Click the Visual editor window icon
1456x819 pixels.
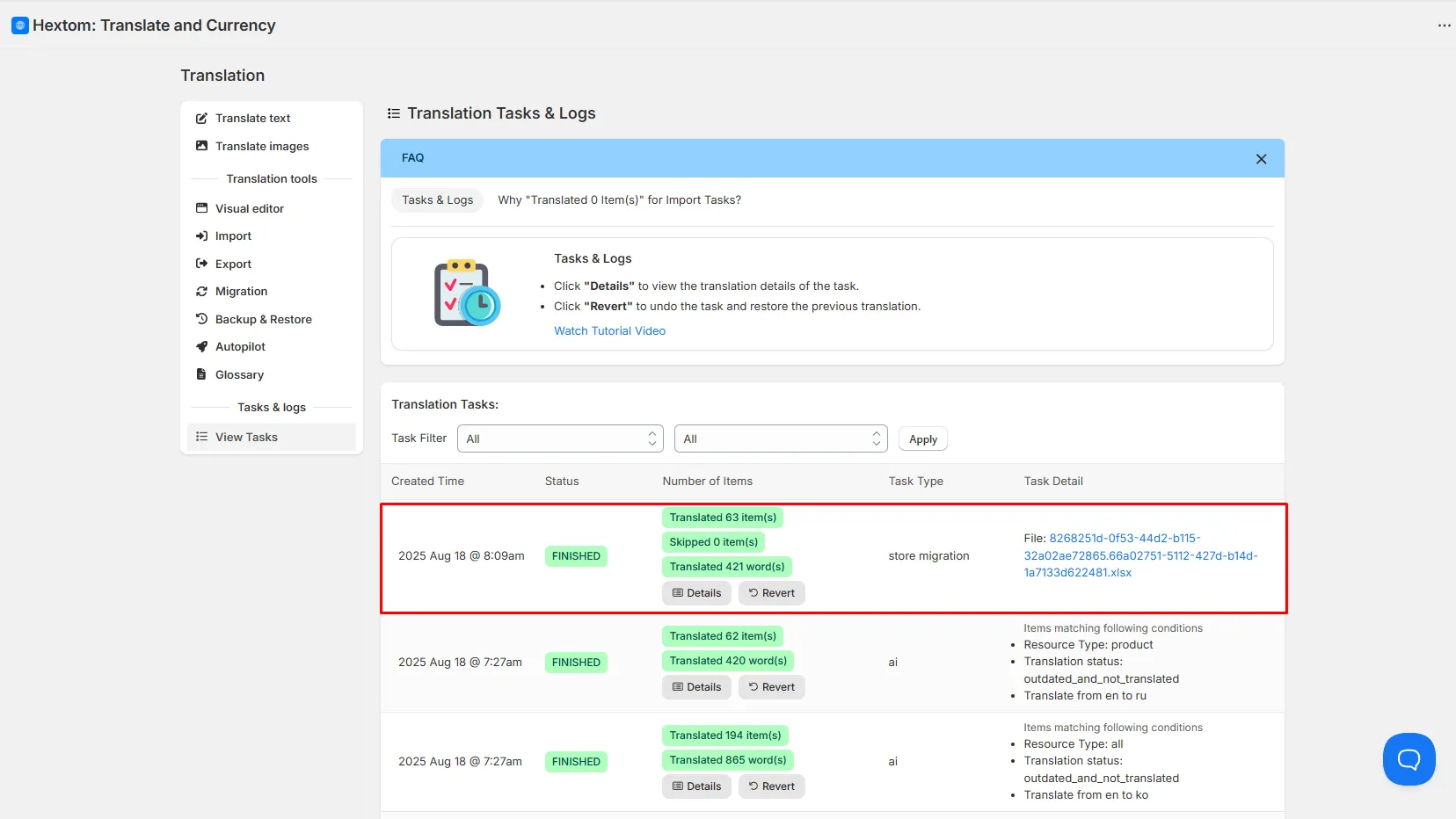[x=201, y=208]
